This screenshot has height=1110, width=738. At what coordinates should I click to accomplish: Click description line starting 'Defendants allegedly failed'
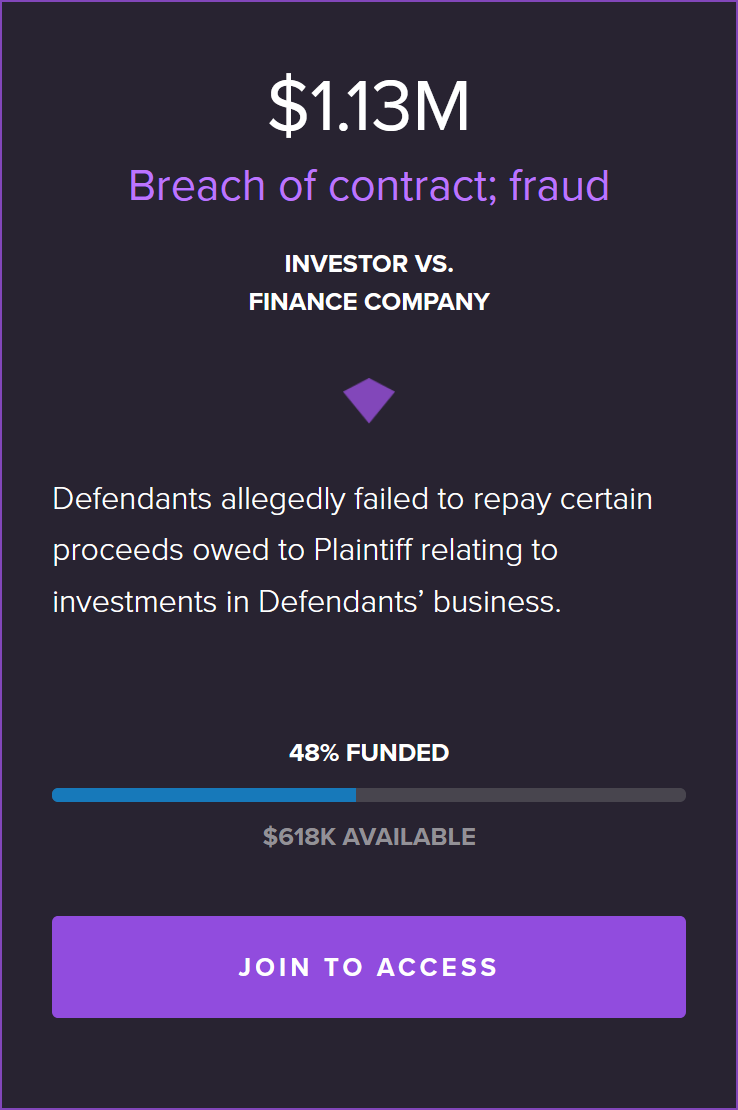pos(352,499)
